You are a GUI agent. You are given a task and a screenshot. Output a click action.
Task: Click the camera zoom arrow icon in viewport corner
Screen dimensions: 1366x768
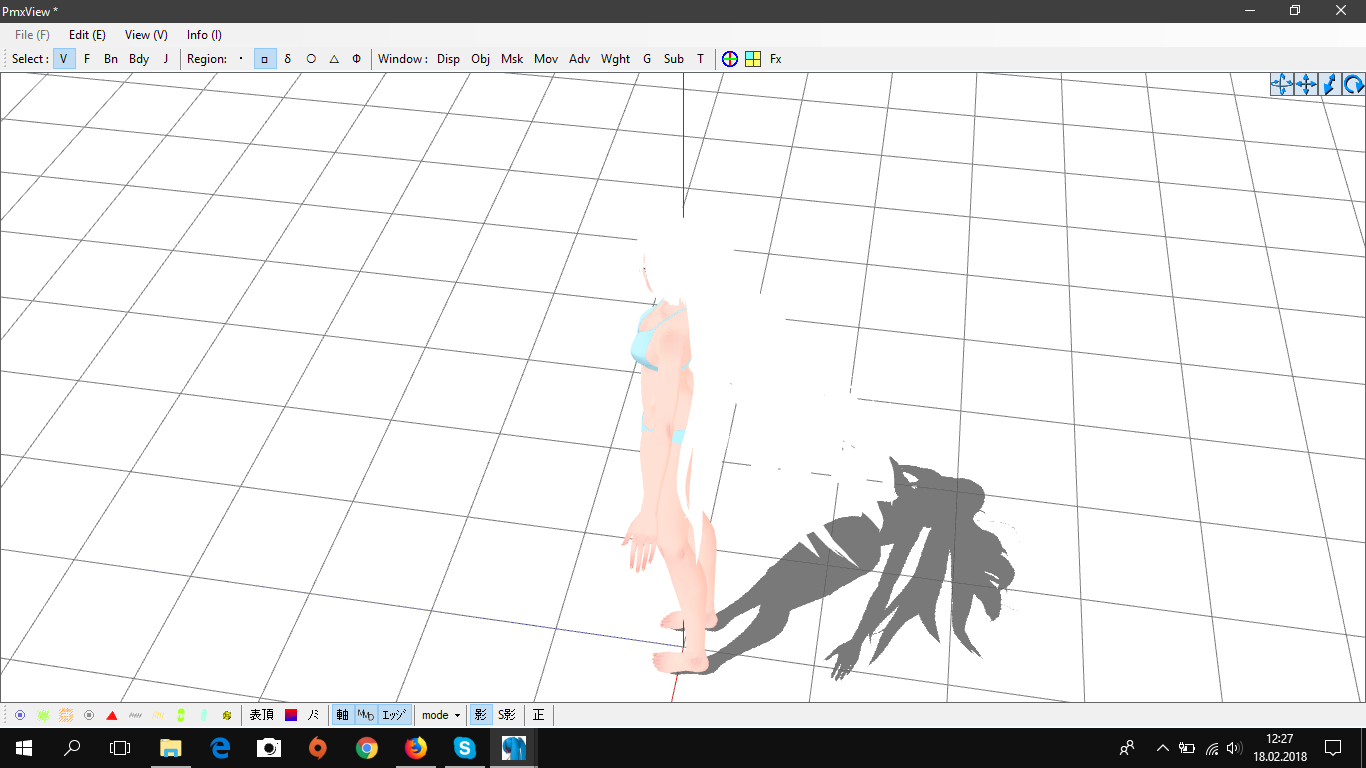[1330, 85]
